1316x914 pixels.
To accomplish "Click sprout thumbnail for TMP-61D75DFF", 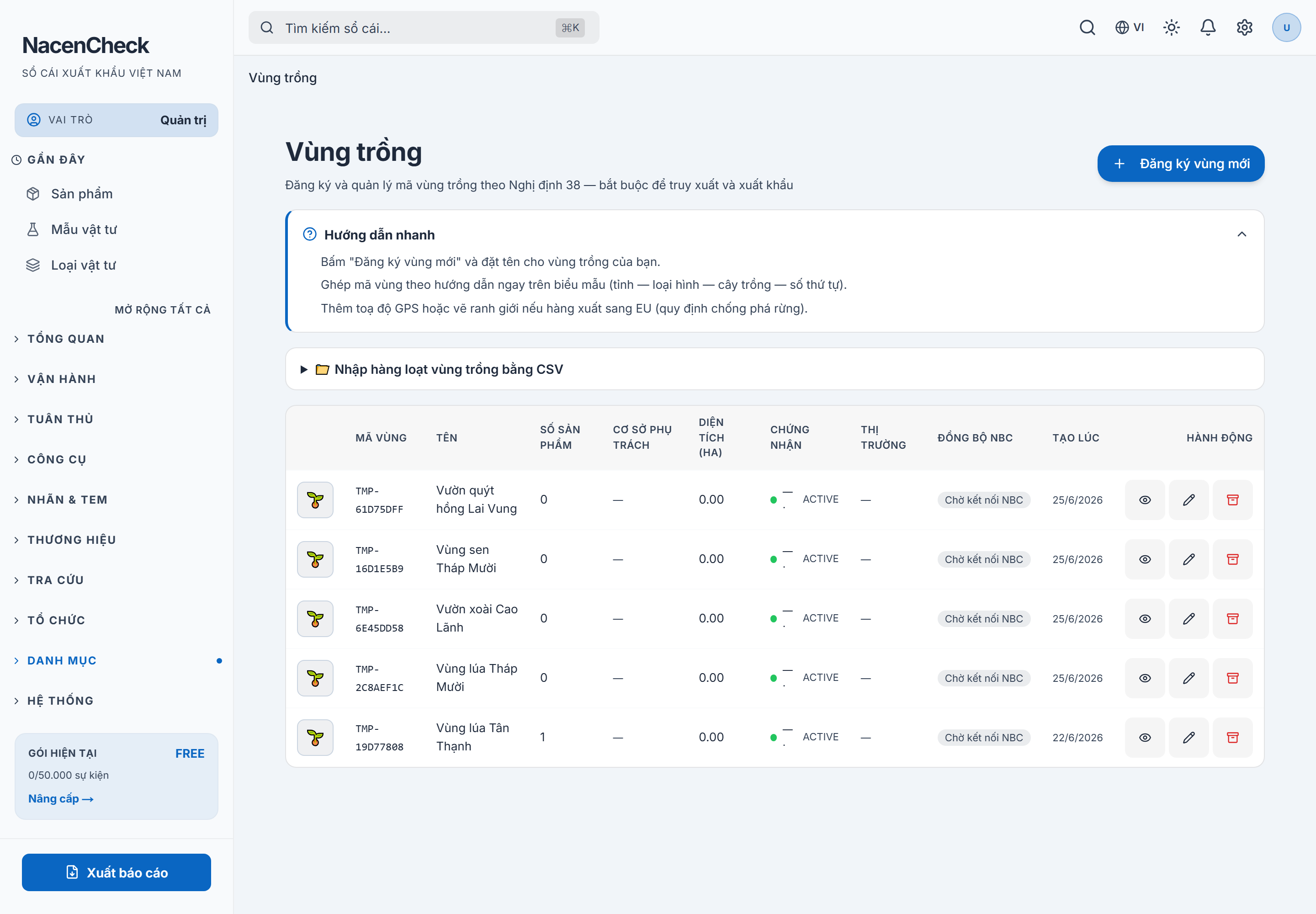I will click(x=315, y=500).
